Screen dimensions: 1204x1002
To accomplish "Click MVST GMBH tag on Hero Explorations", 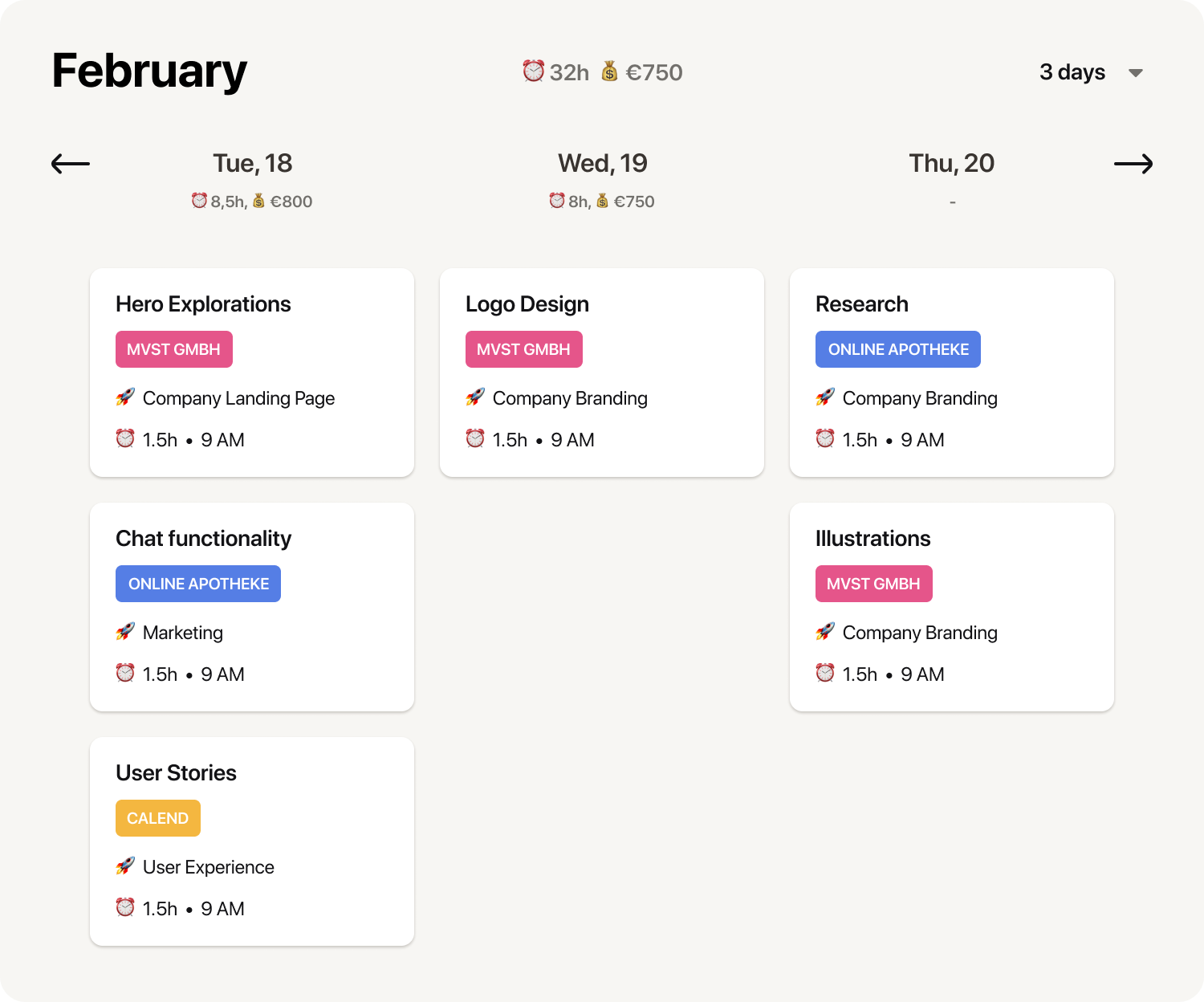I will 174,349.
